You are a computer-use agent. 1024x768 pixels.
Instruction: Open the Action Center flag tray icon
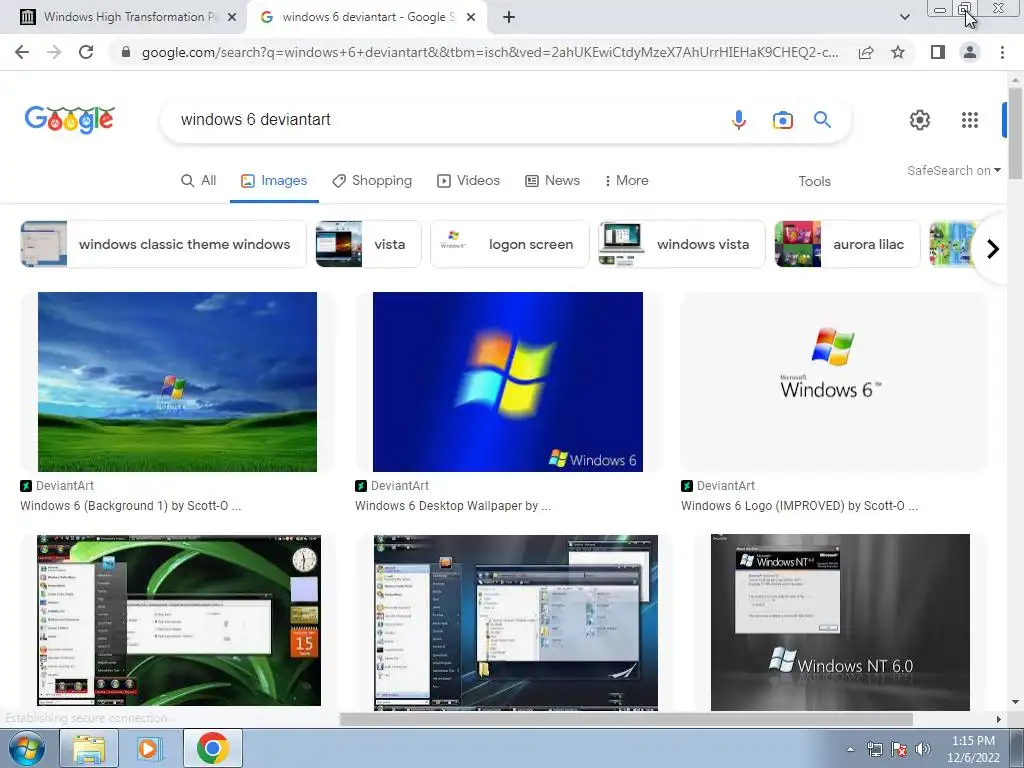tap(899, 749)
